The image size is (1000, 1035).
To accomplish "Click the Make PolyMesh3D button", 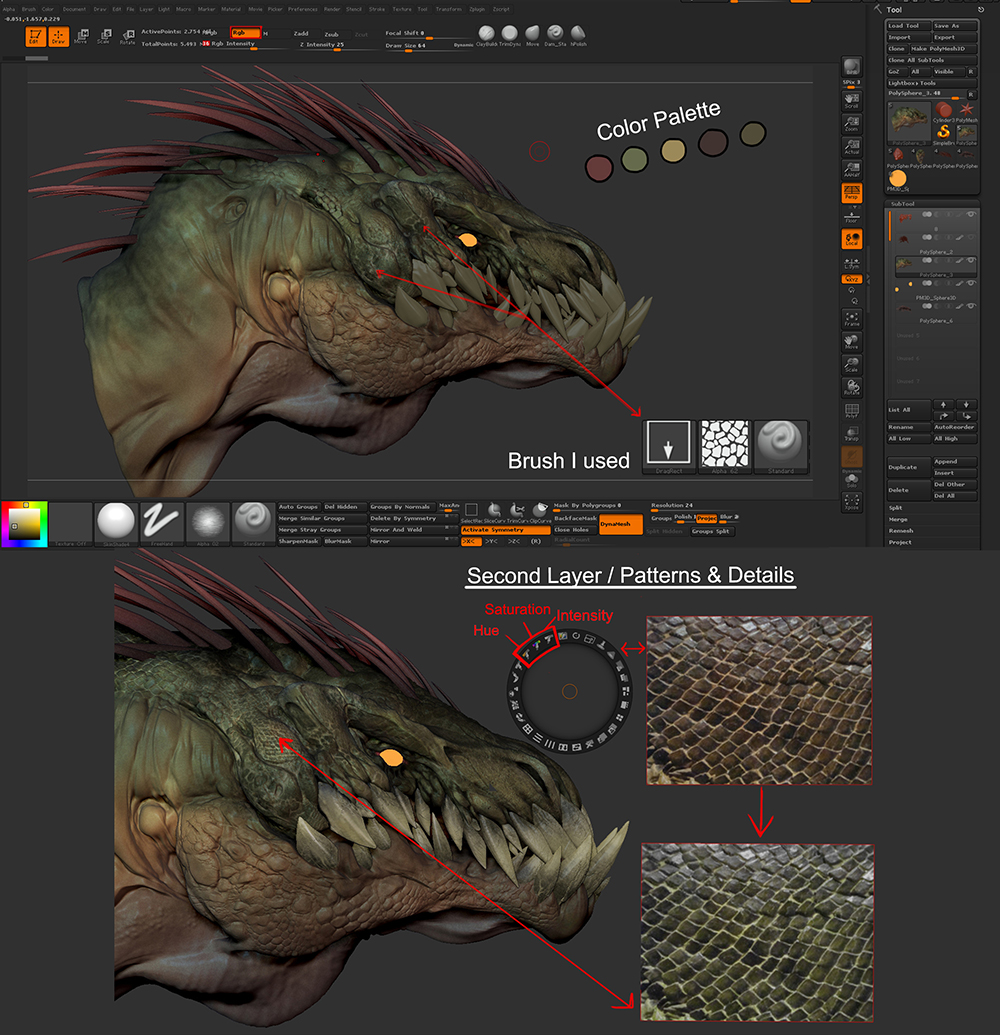I will [x=938, y=49].
